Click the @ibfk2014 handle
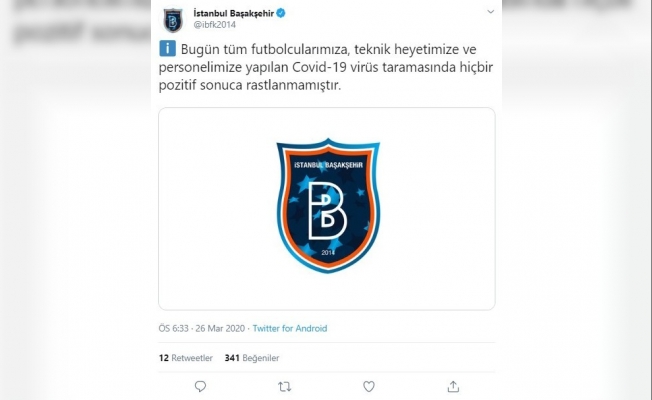Image resolution: width=652 pixels, height=400 pixels. point(215,25)
